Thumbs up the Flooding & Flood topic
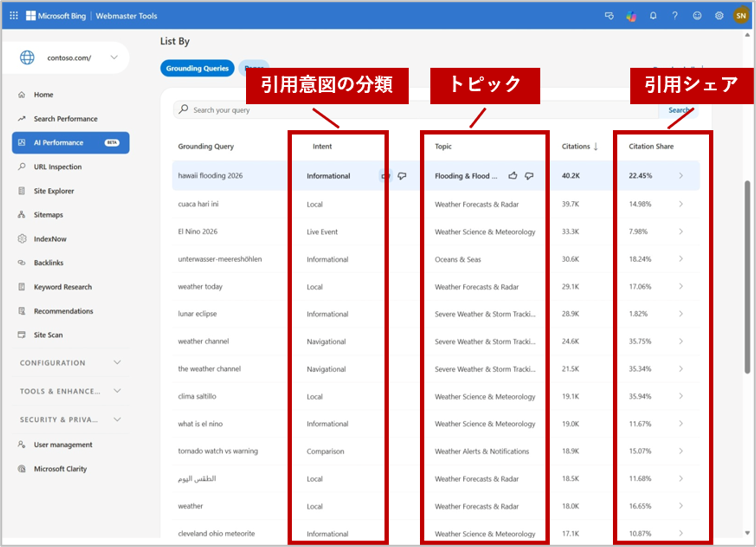 pos(513,175)
